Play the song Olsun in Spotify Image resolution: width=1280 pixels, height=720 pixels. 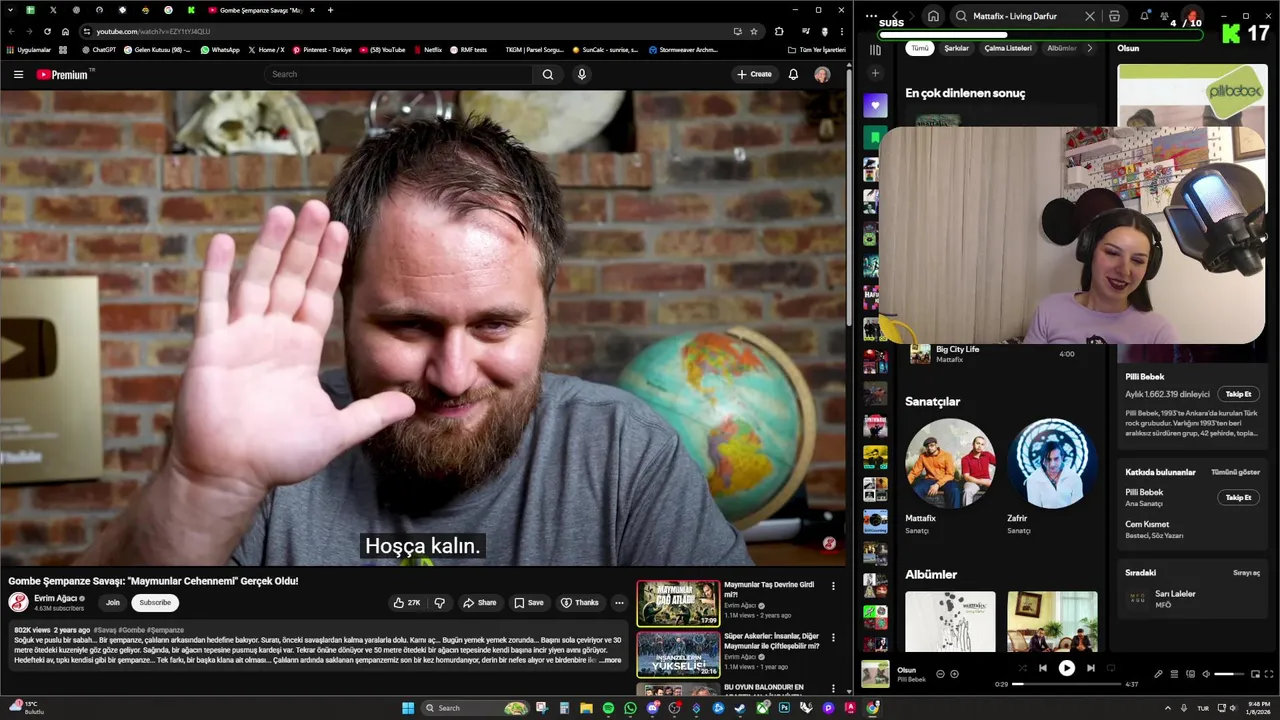click(1067, 668)
